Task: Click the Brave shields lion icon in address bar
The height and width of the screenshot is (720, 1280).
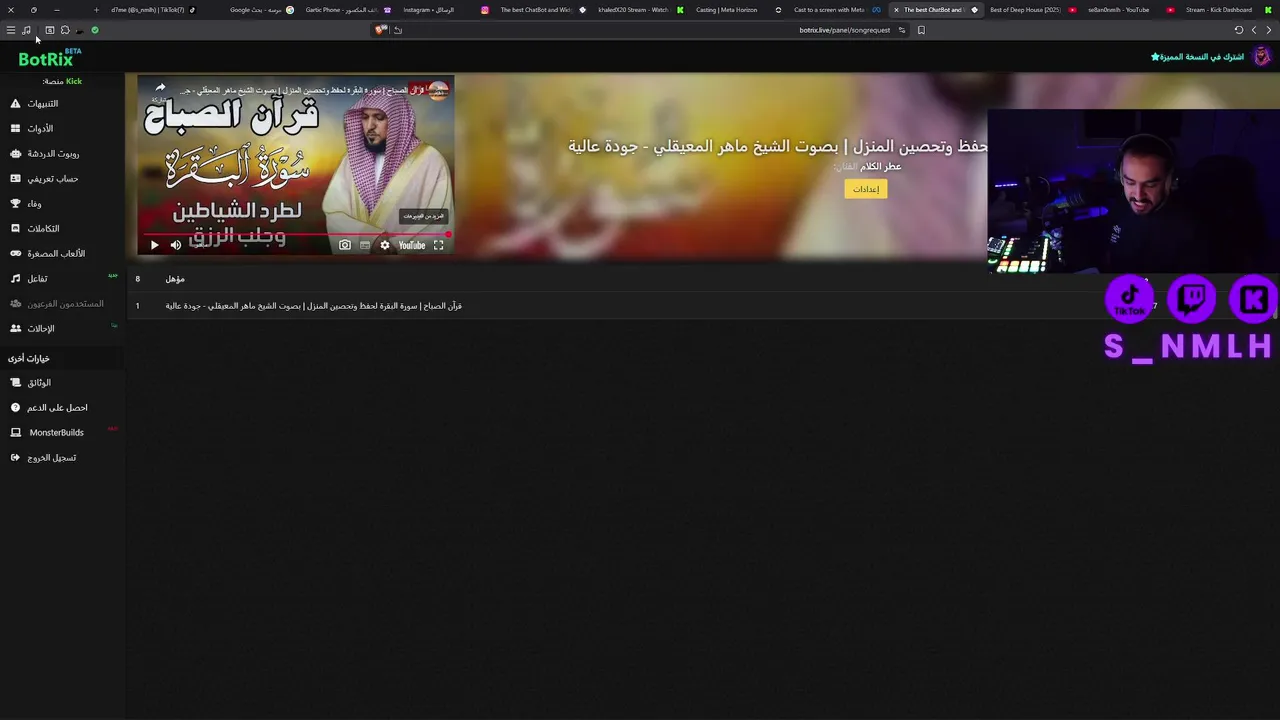Action: point(380,30)
